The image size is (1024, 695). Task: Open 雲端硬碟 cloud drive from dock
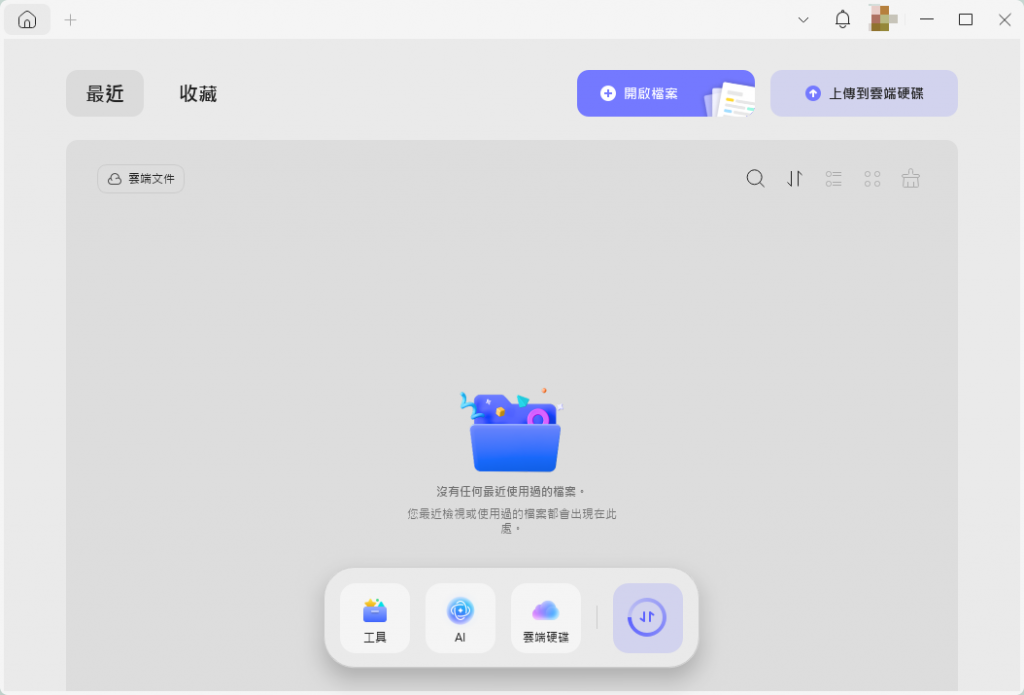click(546, 617)
